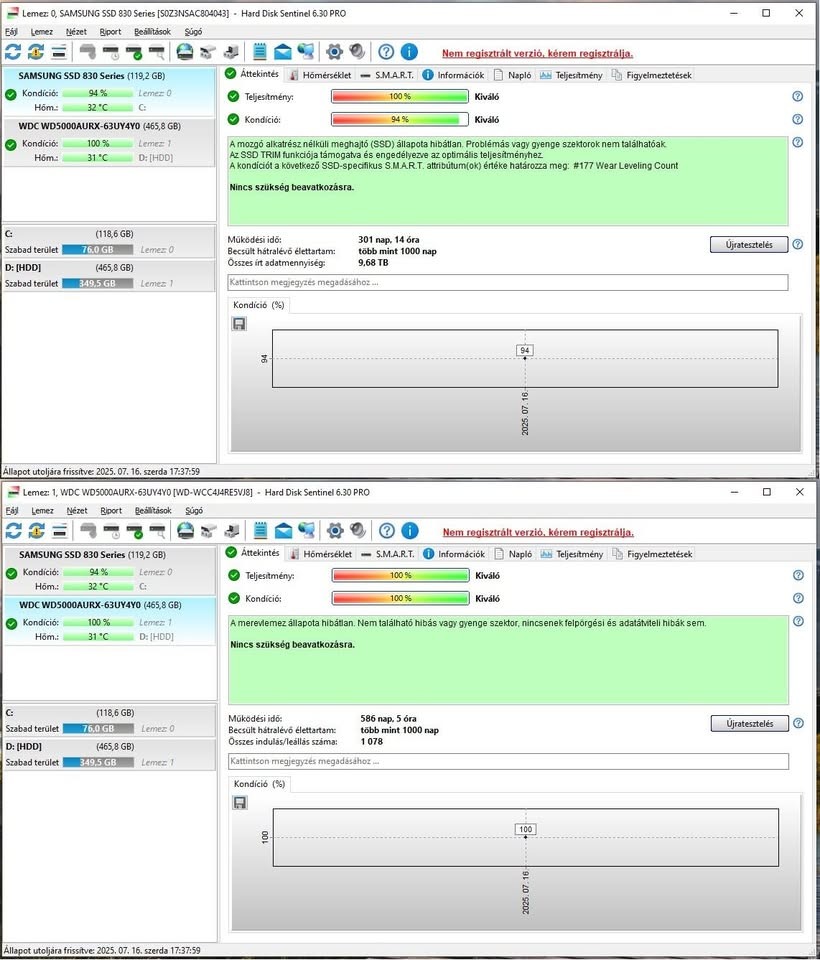Click Kondíció 94 % bar in top window overview

point(400,119)
